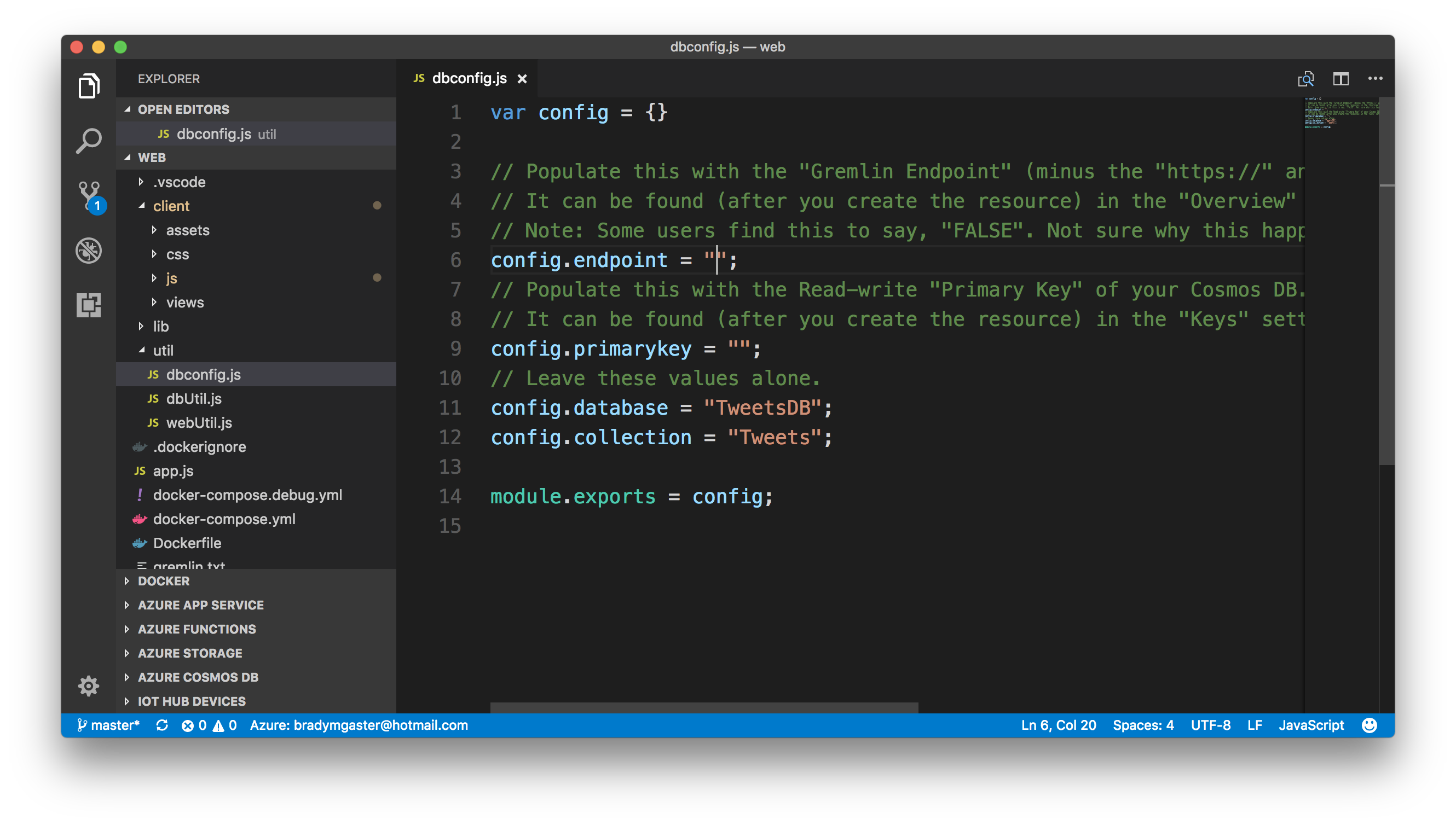Click the code minimap preview
Image resolution: width=1456 pixels, height=825 pixels.
tap(1341, 113)
